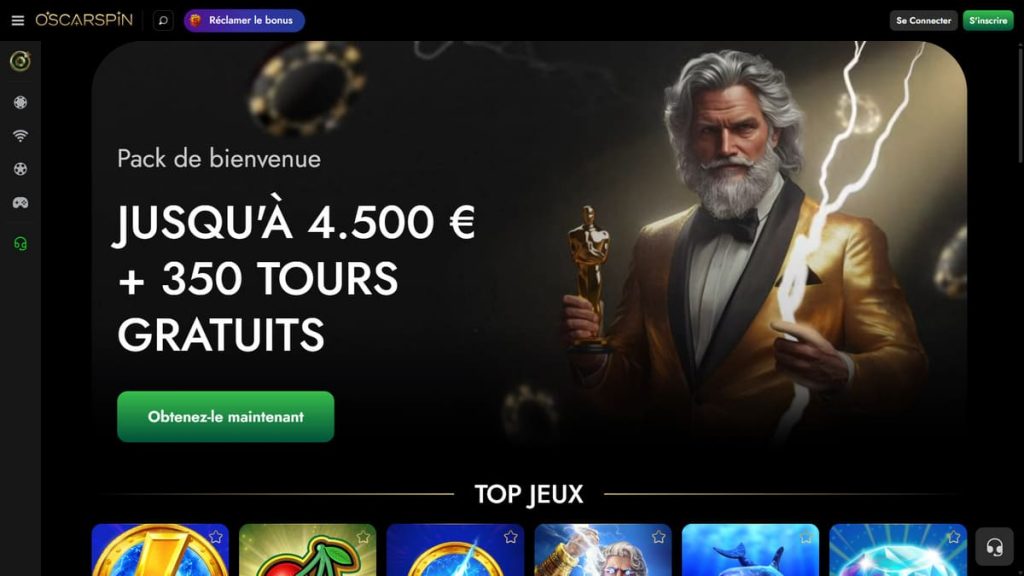Click Obtenez-le maintenant button
Screen dimensions: 1024x576
[x=225, y=417]
